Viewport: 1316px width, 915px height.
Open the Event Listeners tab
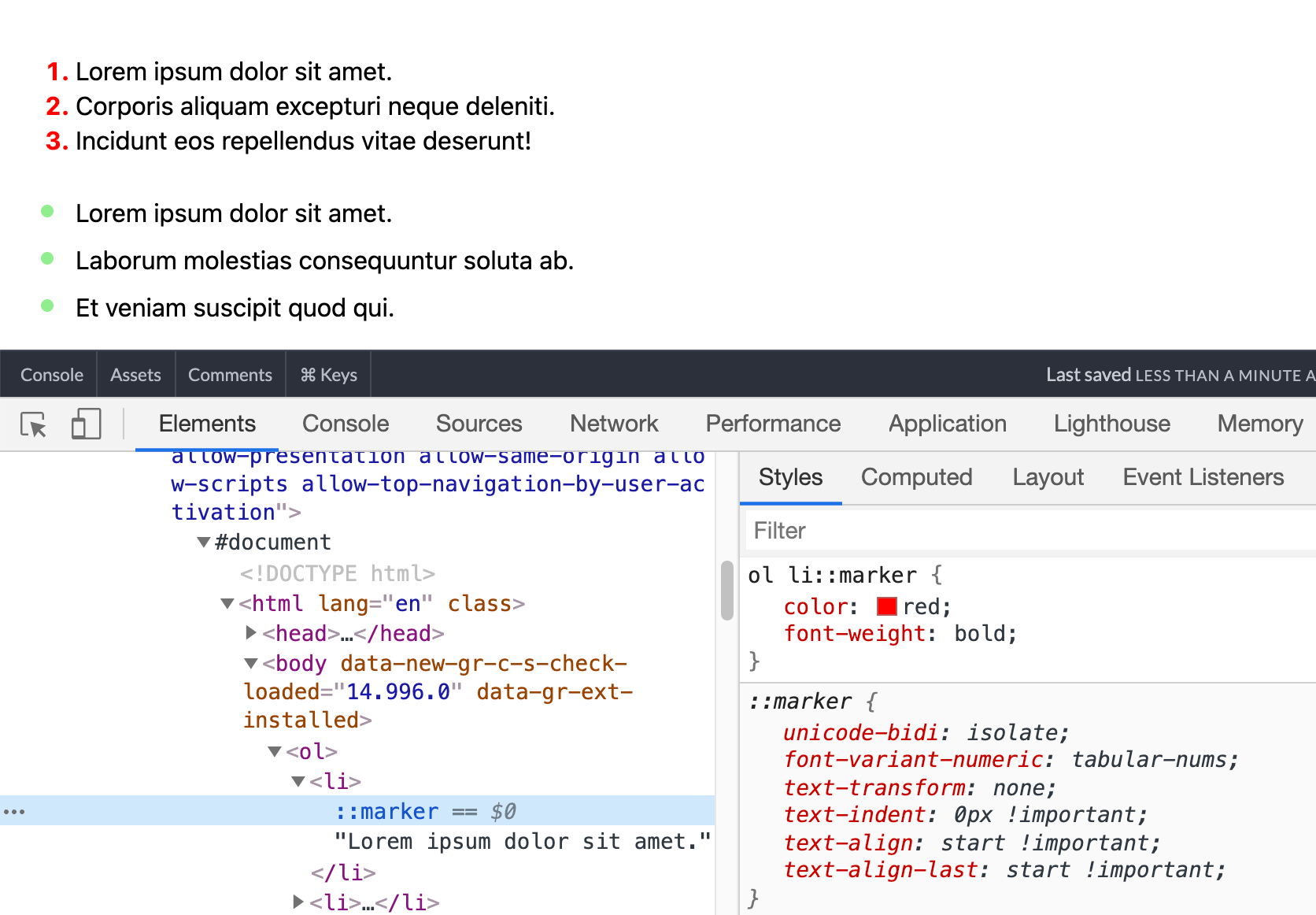tap(1203, 477)
